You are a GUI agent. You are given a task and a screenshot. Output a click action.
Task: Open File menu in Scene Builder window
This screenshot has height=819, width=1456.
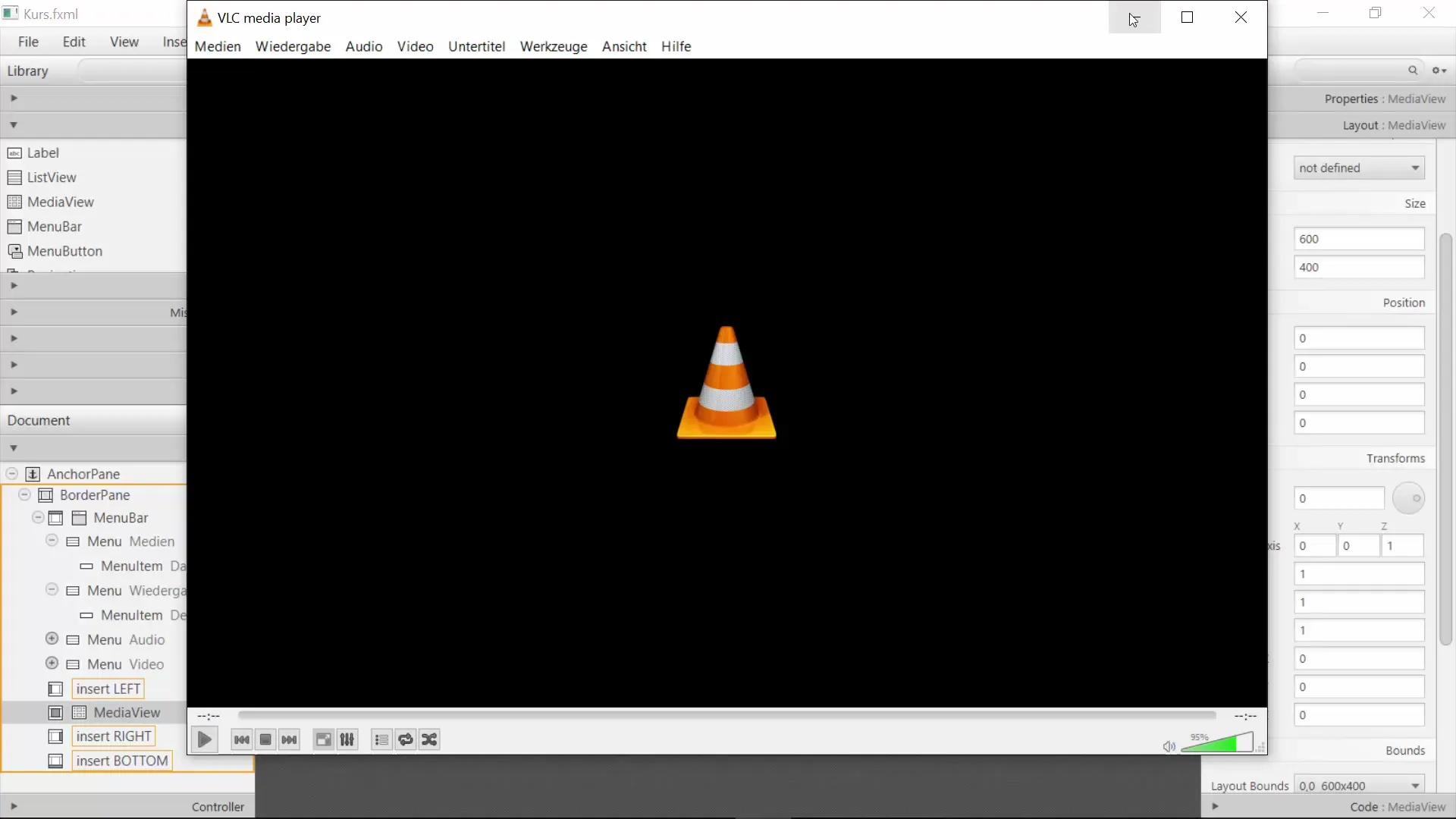[28, 42]
